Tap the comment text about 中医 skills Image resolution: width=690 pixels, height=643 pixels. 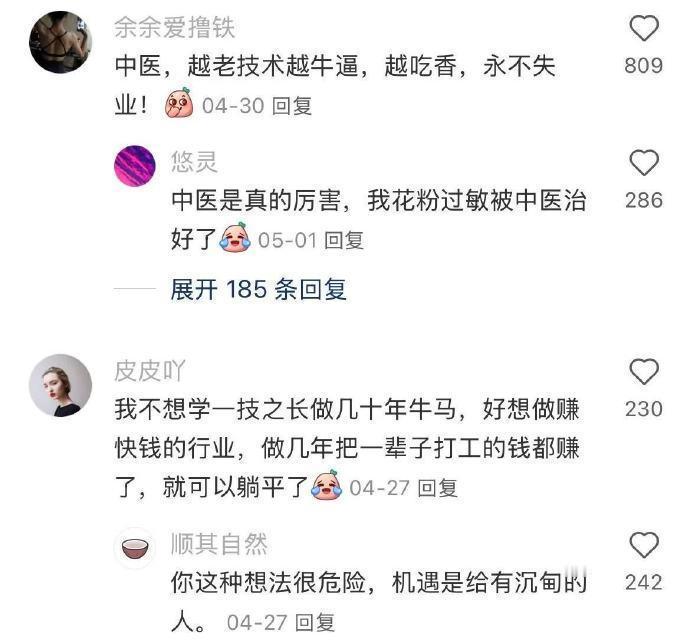coord(334,86)
